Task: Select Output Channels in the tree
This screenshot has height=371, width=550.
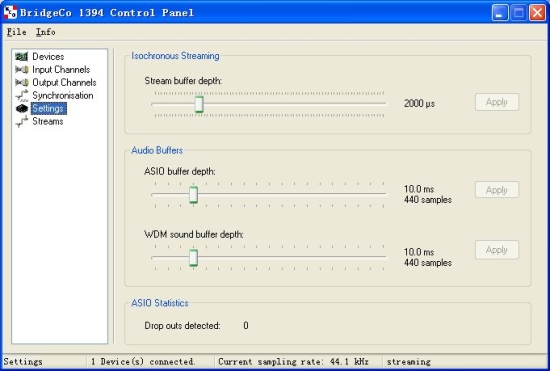Action: [64, 82]
